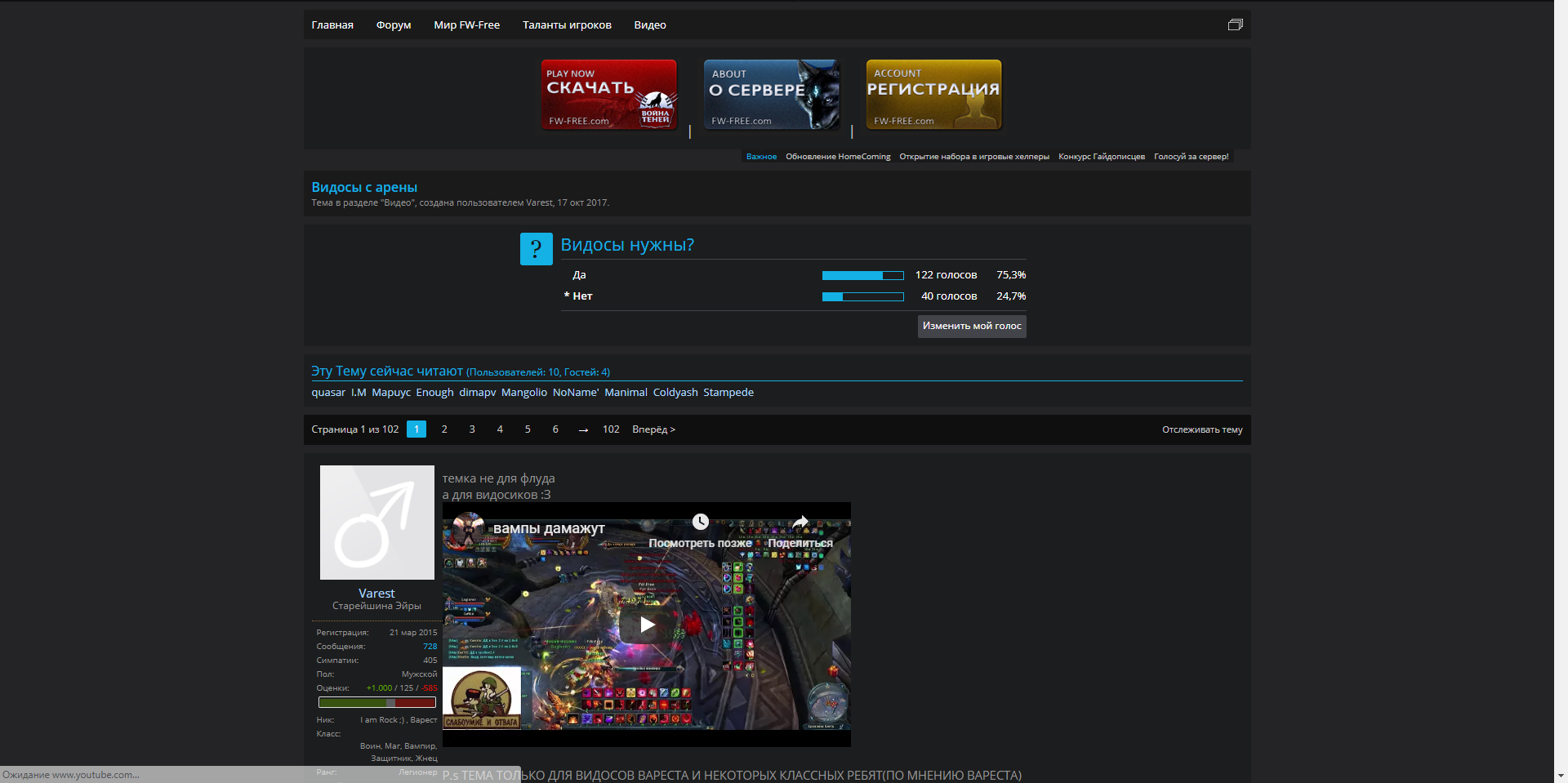Open user NoName' profile
The height and width of the screenshot is (783, 1568).
tap(576, 393)
